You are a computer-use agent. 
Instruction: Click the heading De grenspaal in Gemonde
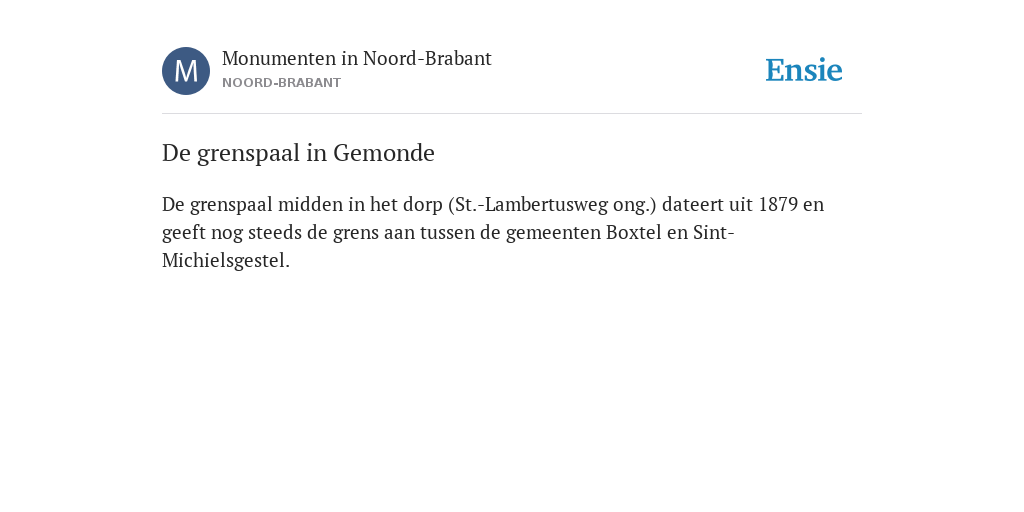(x=298, y=153)
